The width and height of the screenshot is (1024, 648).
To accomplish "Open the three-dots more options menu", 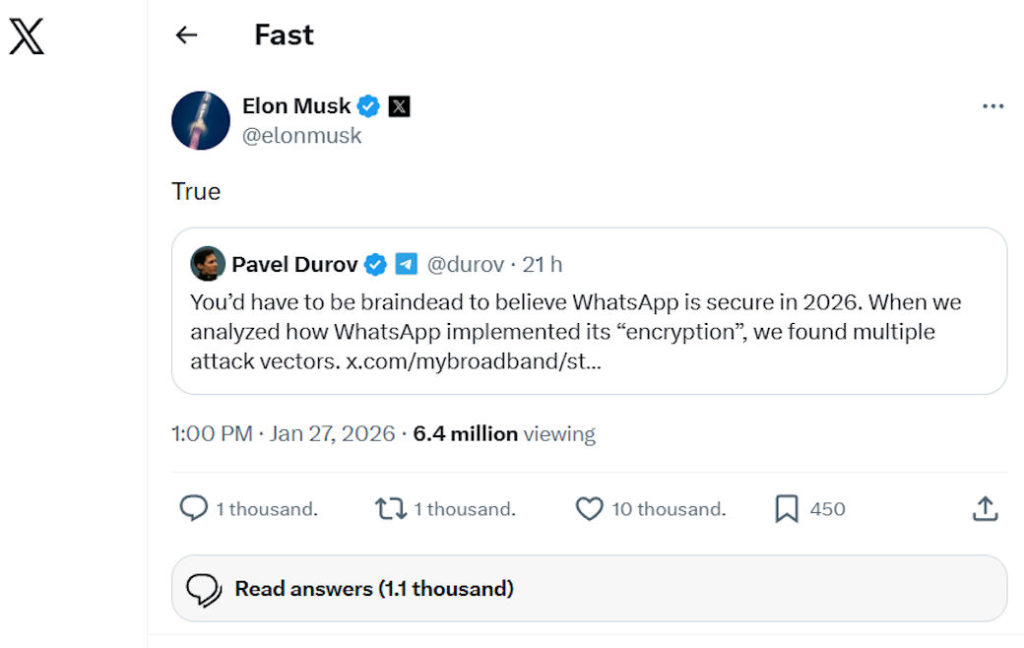I will [992, 106].
